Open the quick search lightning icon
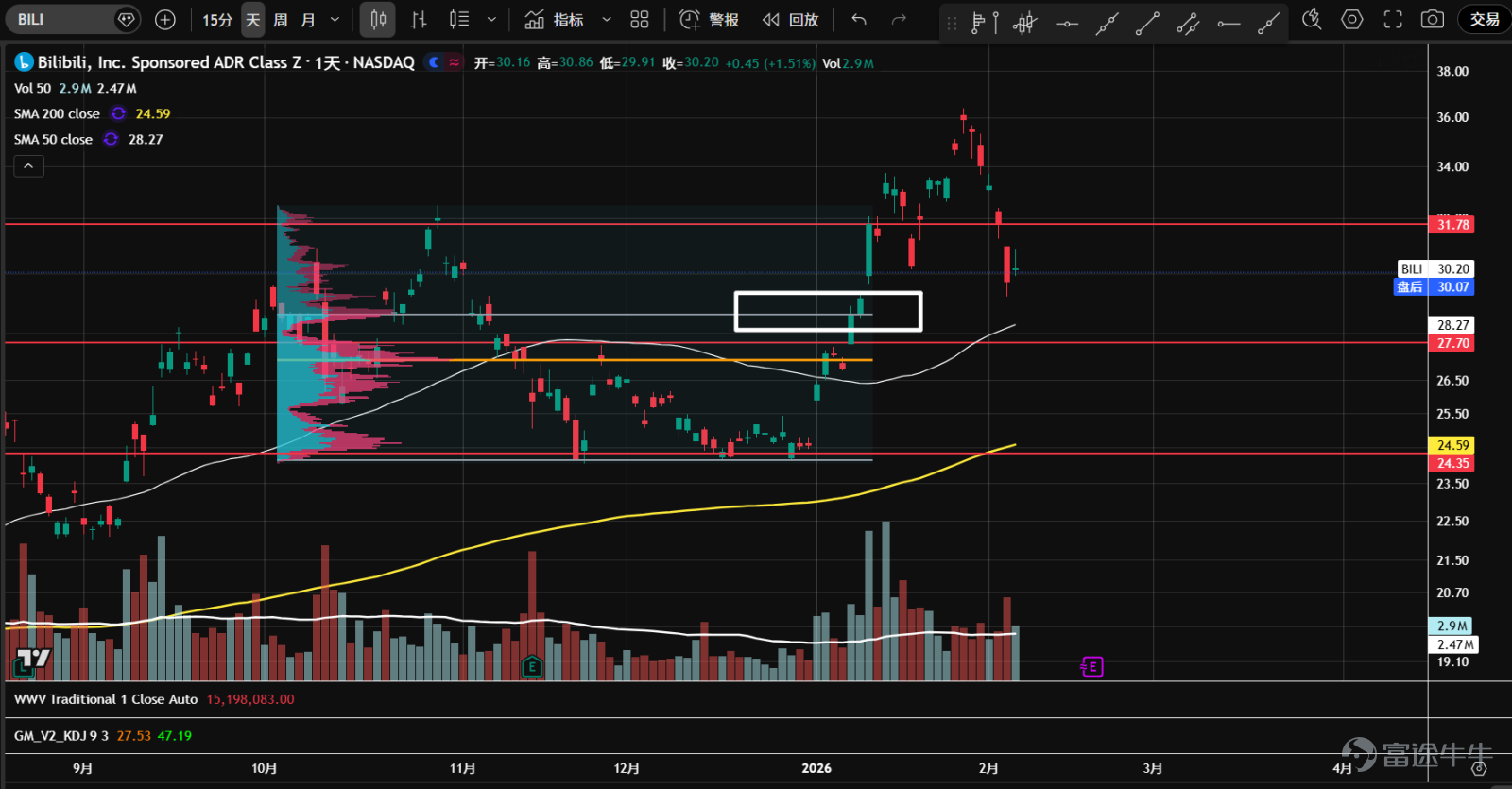This screenshot has width=1512, height=789. tap(1312, 19)
